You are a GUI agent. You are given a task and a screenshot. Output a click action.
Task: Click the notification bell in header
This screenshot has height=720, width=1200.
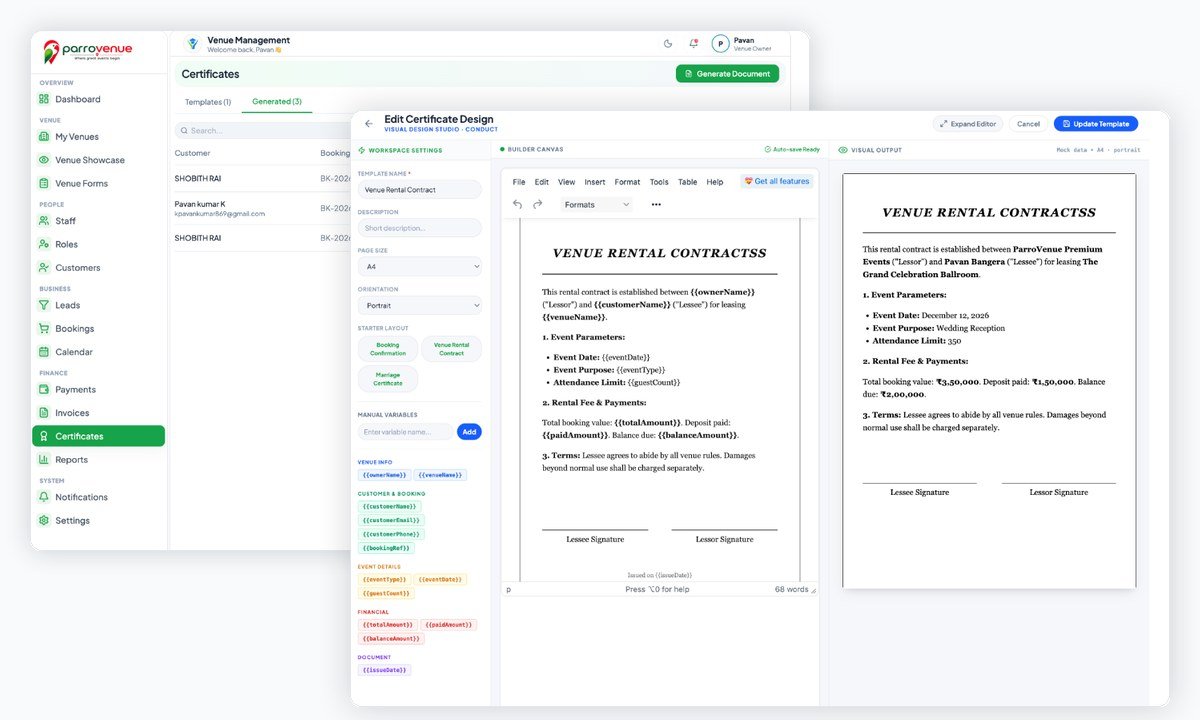[x=693, y=44]
